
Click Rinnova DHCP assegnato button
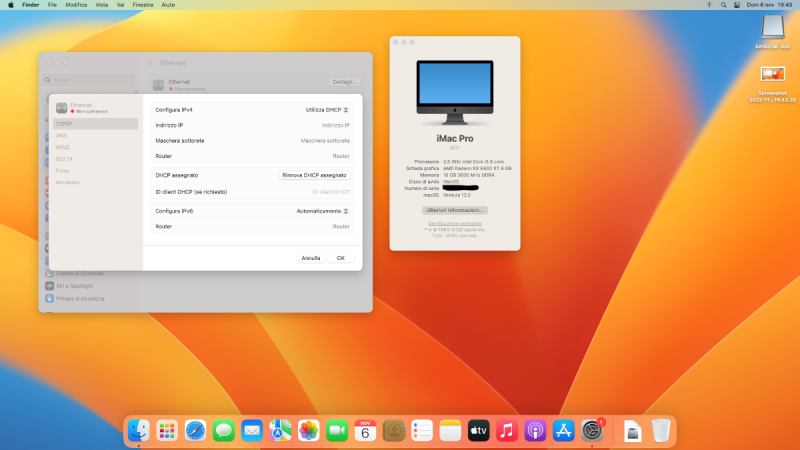pos(314,175)
